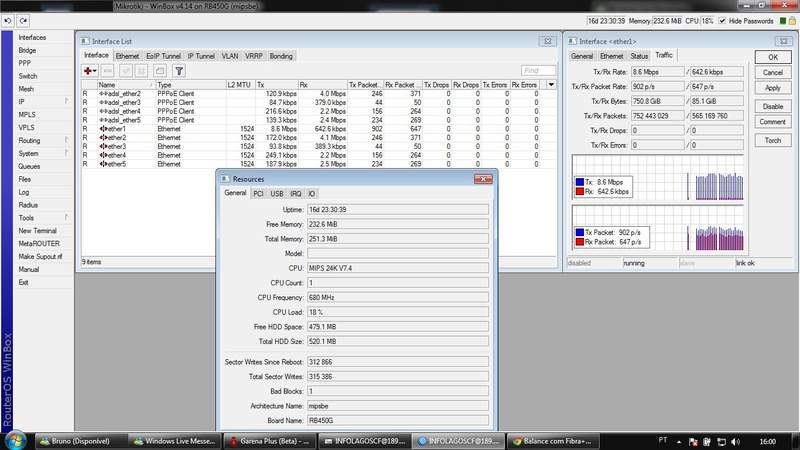Click the padlock icon at top right
Screen dimensions: 800x450
(792, 21)
